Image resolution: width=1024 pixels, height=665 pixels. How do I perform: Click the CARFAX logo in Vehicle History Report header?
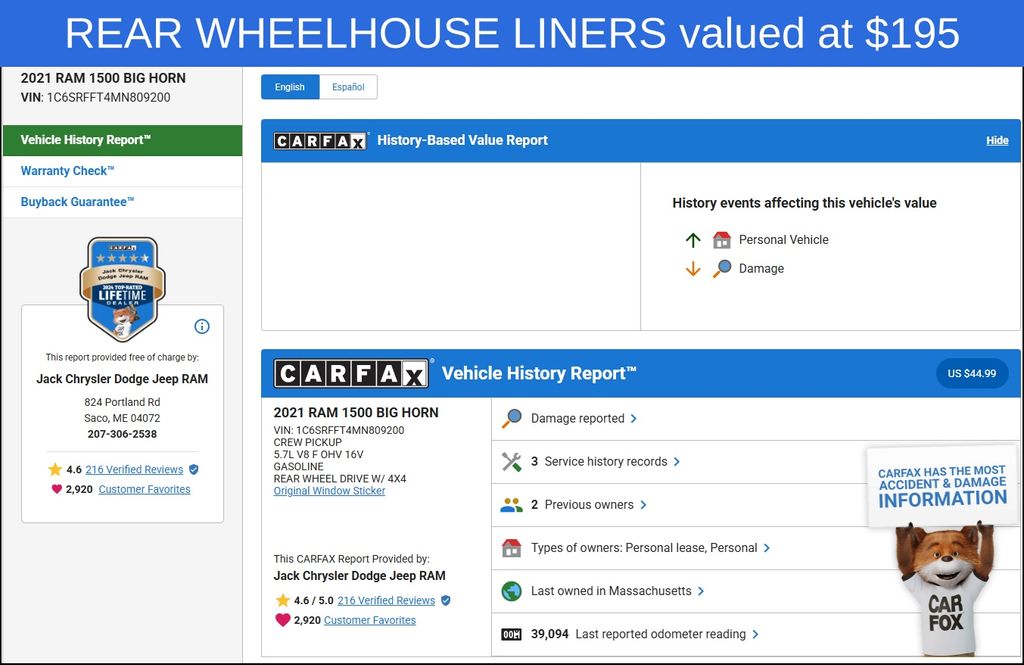point(351,374)
